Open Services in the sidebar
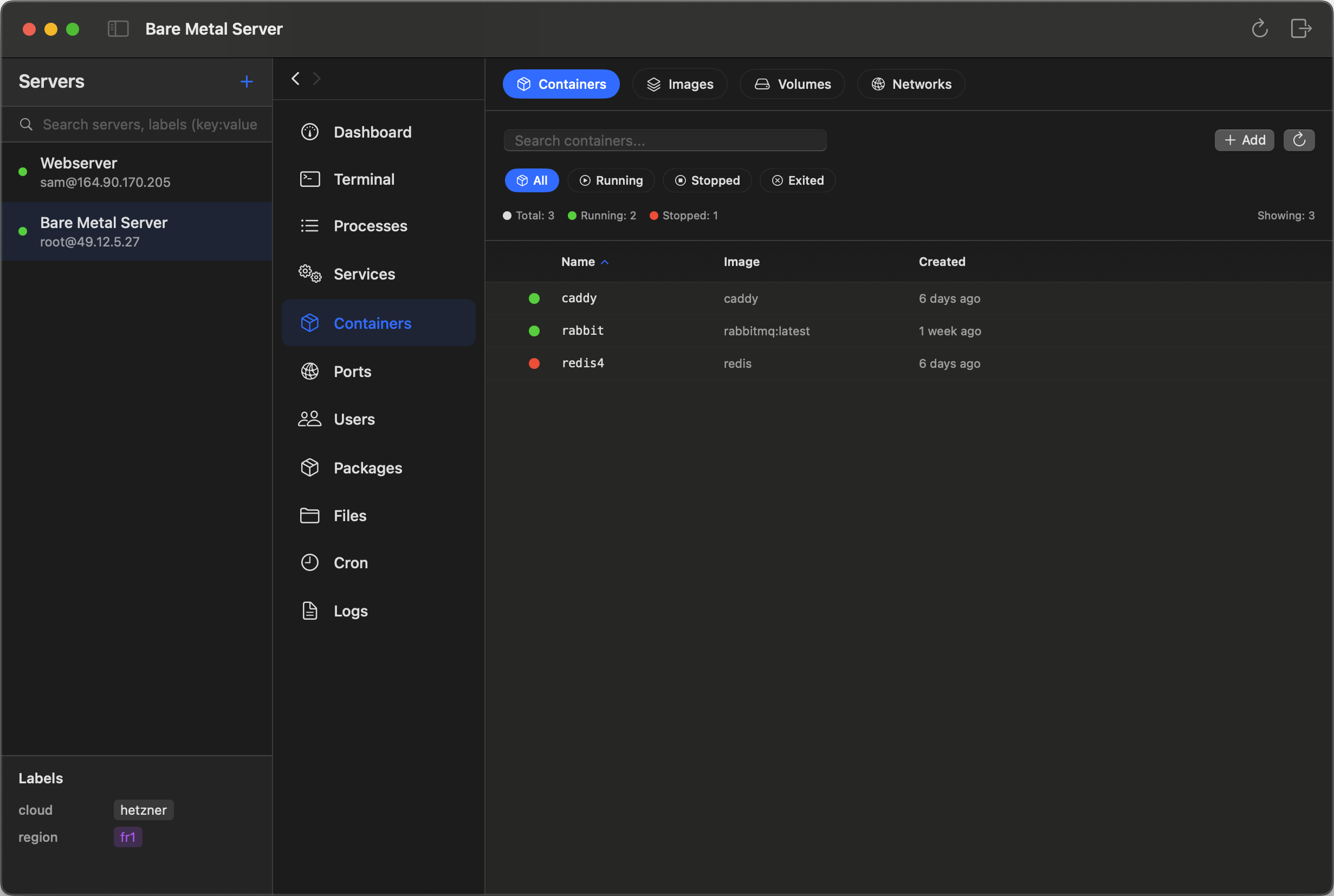 point(378,274)
